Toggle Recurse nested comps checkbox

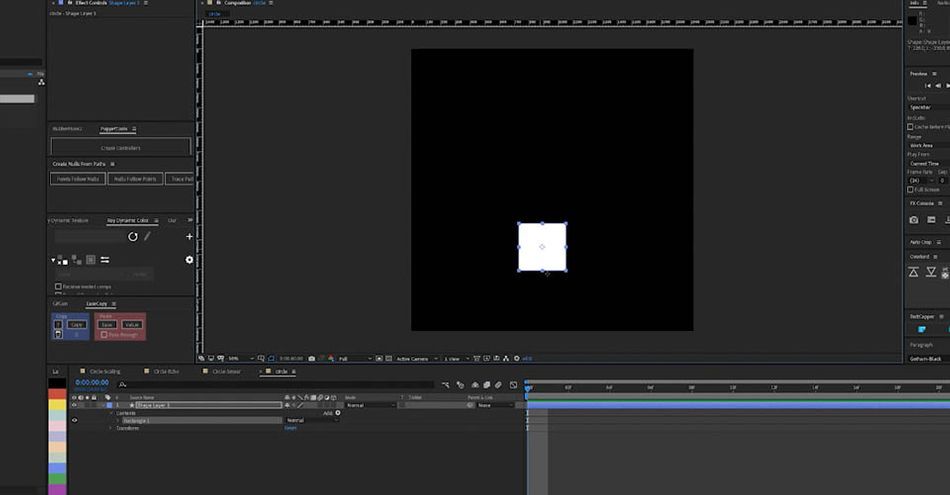[x=58, y=287]
